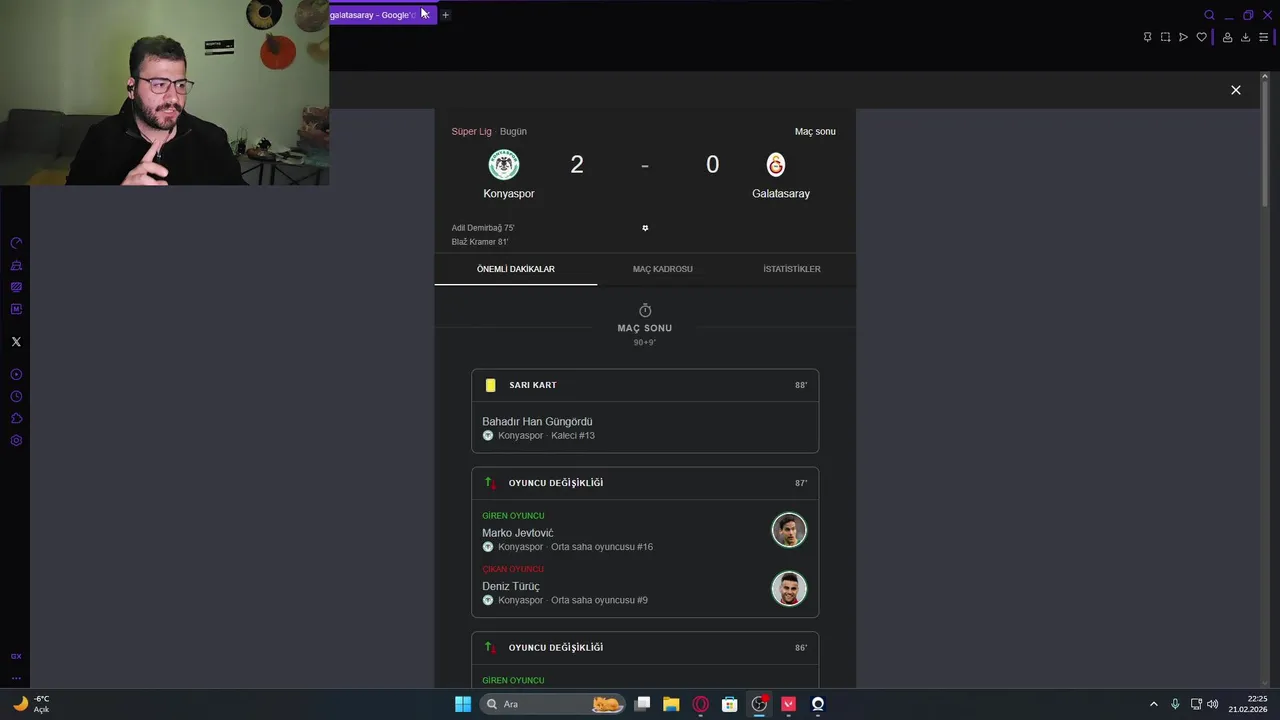Open History clock icon in sidebar
The width and height of the screenshot is (1280, 720).
tap(16, 397)
